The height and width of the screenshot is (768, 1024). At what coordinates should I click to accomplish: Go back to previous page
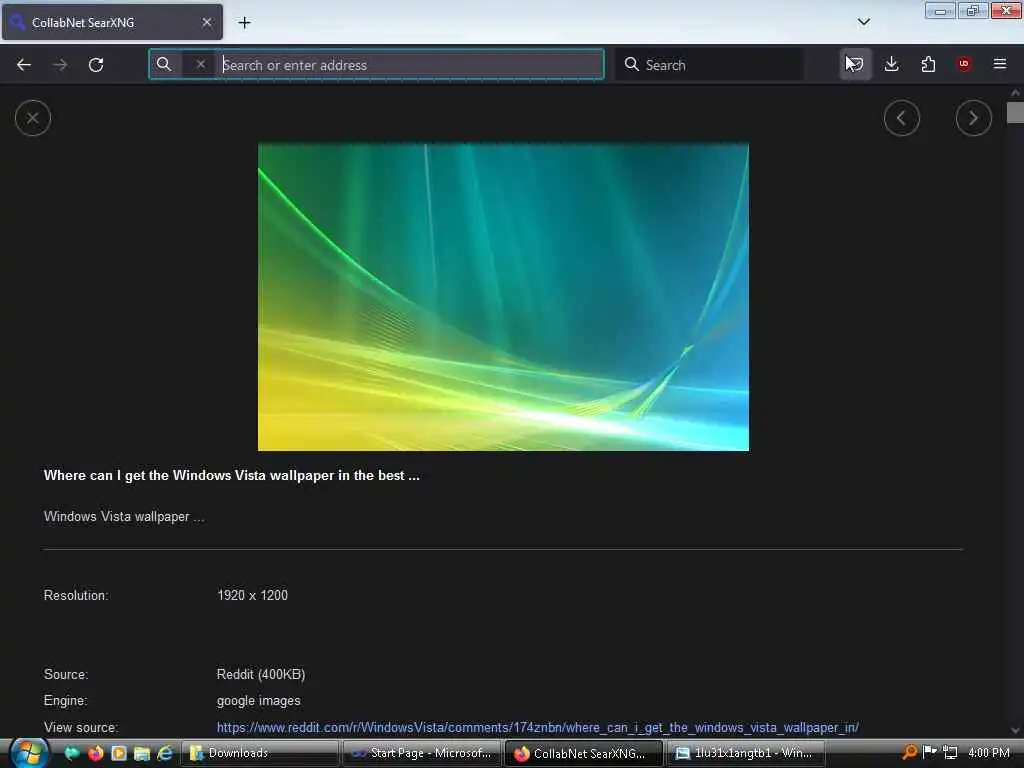tap(24, 65)
